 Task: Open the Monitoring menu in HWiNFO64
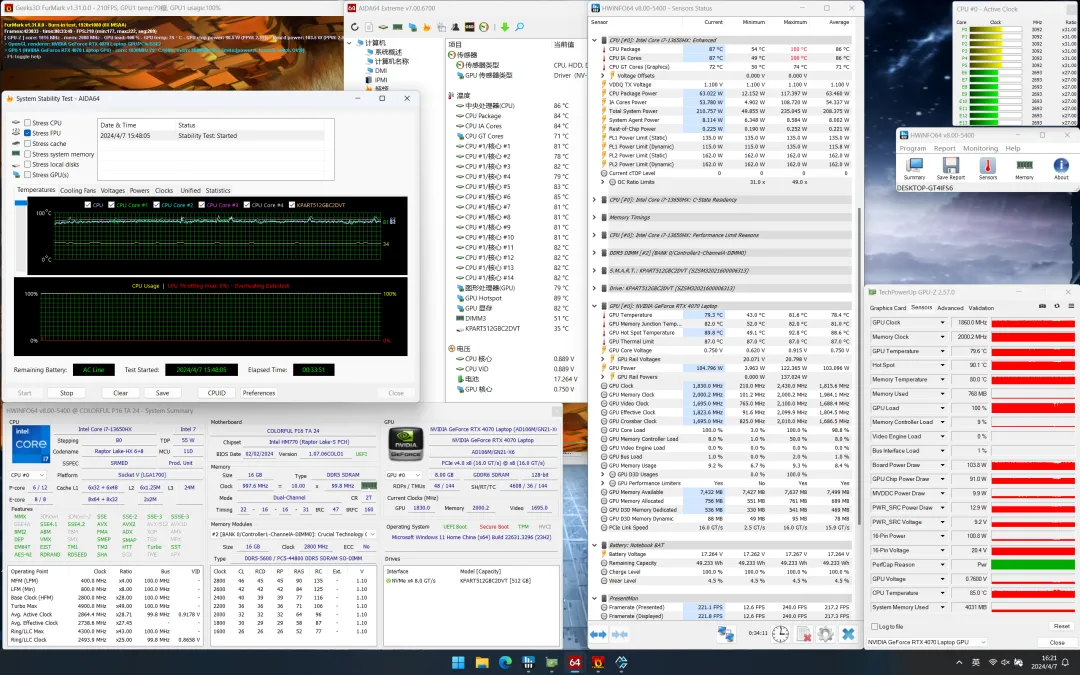980,148
